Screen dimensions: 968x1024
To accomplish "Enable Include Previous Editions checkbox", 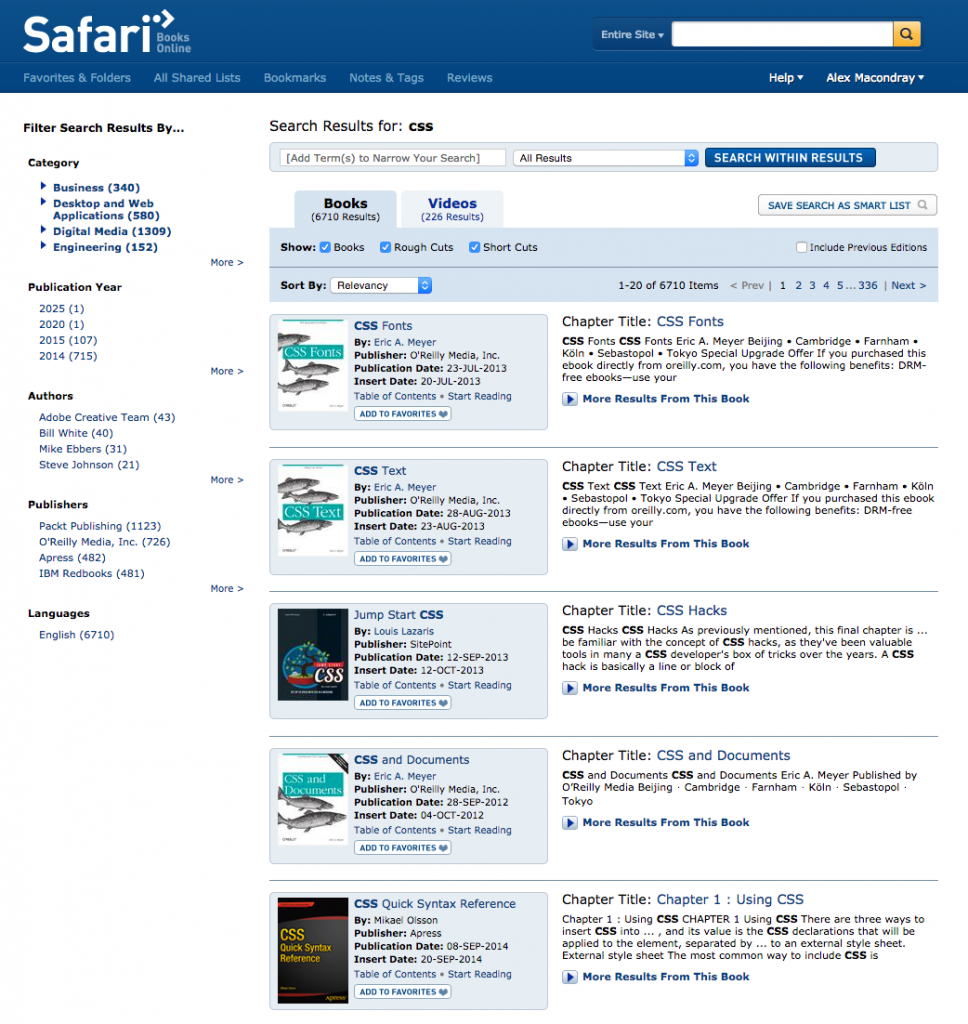I will (801, 247).
